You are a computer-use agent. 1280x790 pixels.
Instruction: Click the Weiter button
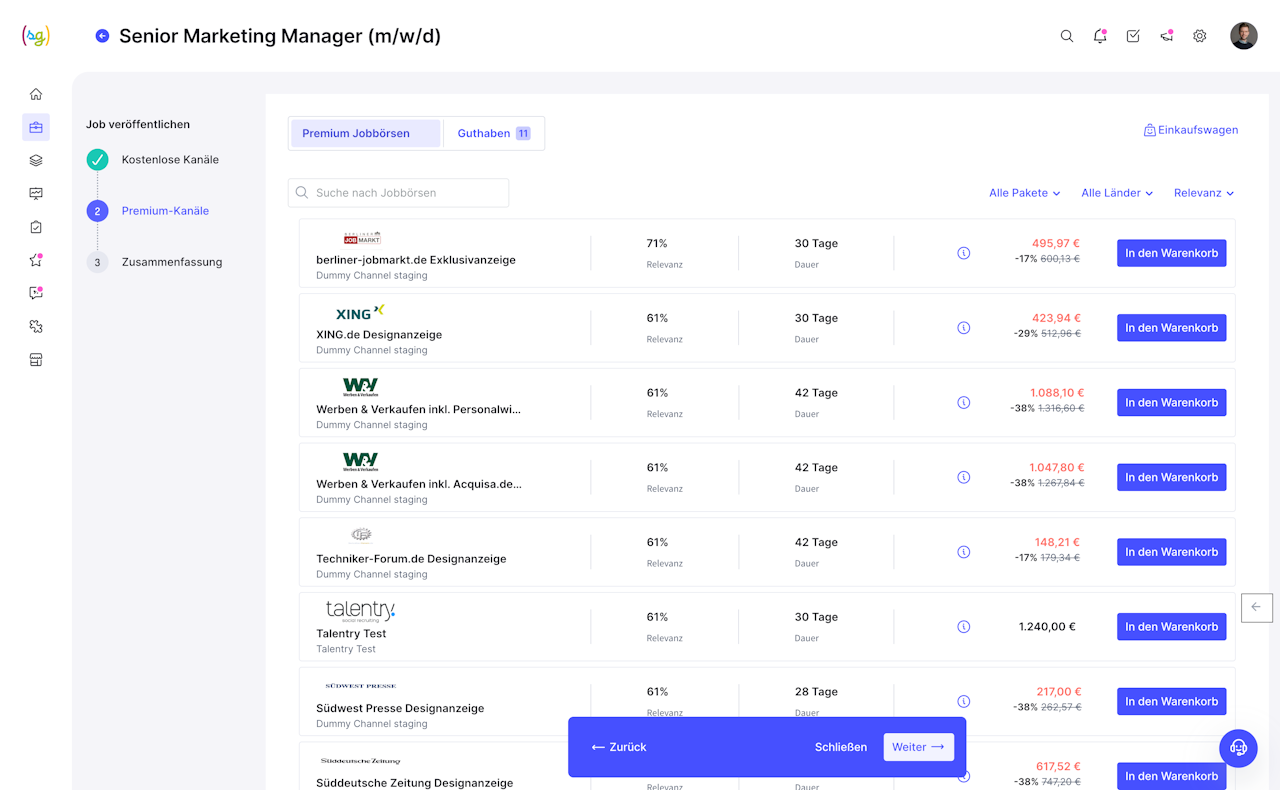pos(918,747)
